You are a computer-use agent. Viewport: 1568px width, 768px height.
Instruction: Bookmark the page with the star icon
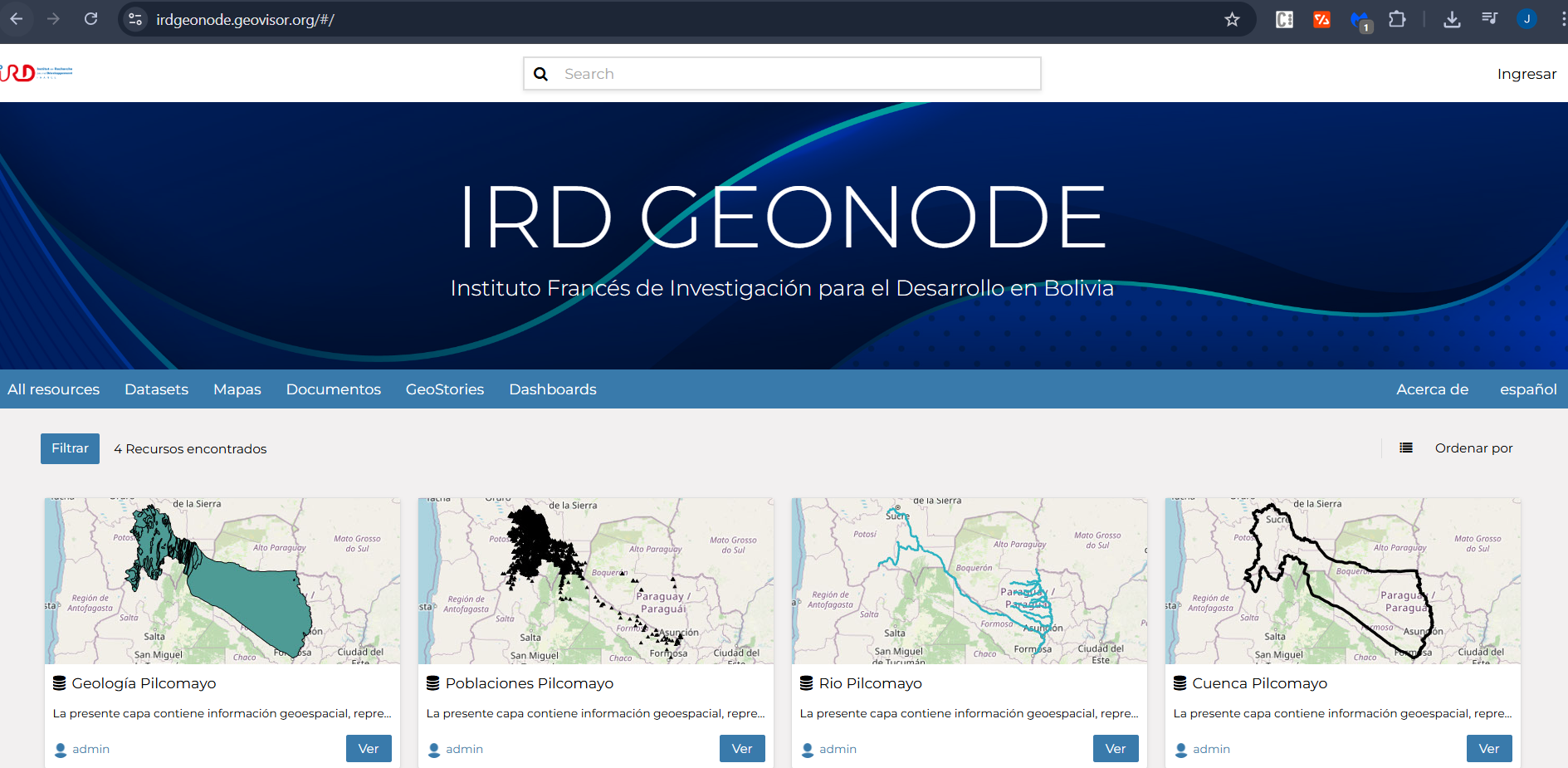pyautogui.click(x=1233, y=19)
